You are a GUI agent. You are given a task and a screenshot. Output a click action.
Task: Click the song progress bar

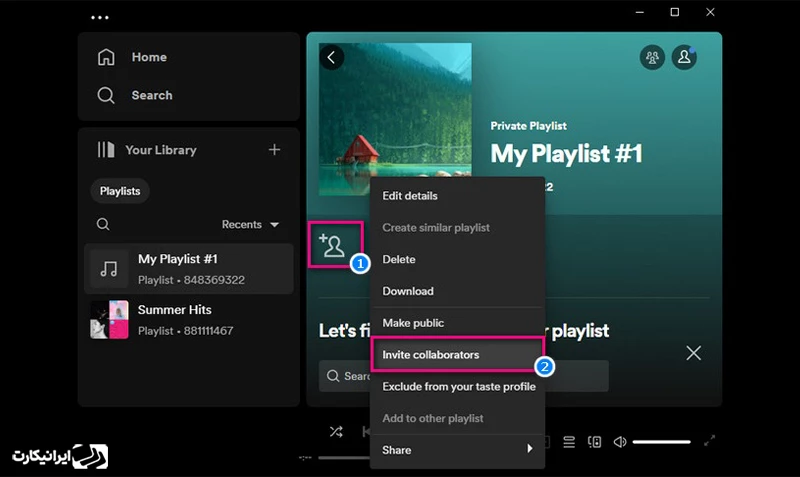[x=344, y=458]
